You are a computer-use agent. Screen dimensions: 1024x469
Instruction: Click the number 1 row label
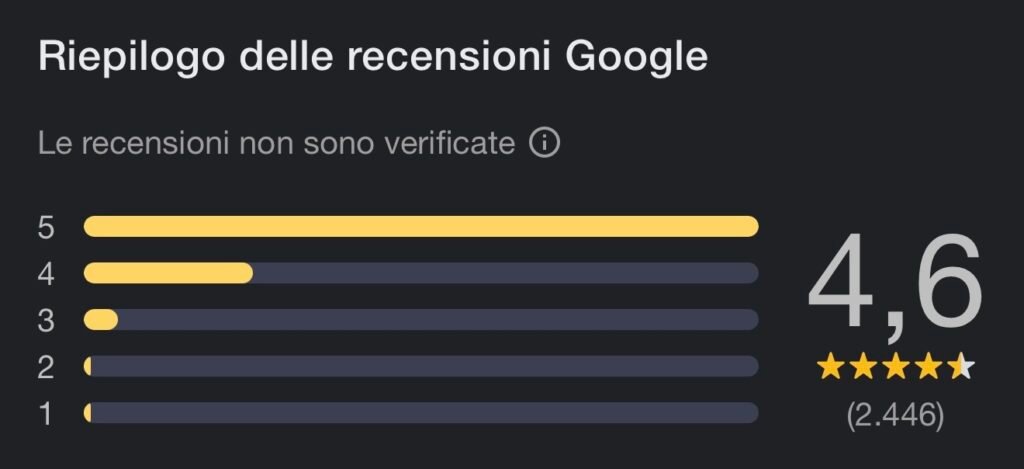(46, 413)
